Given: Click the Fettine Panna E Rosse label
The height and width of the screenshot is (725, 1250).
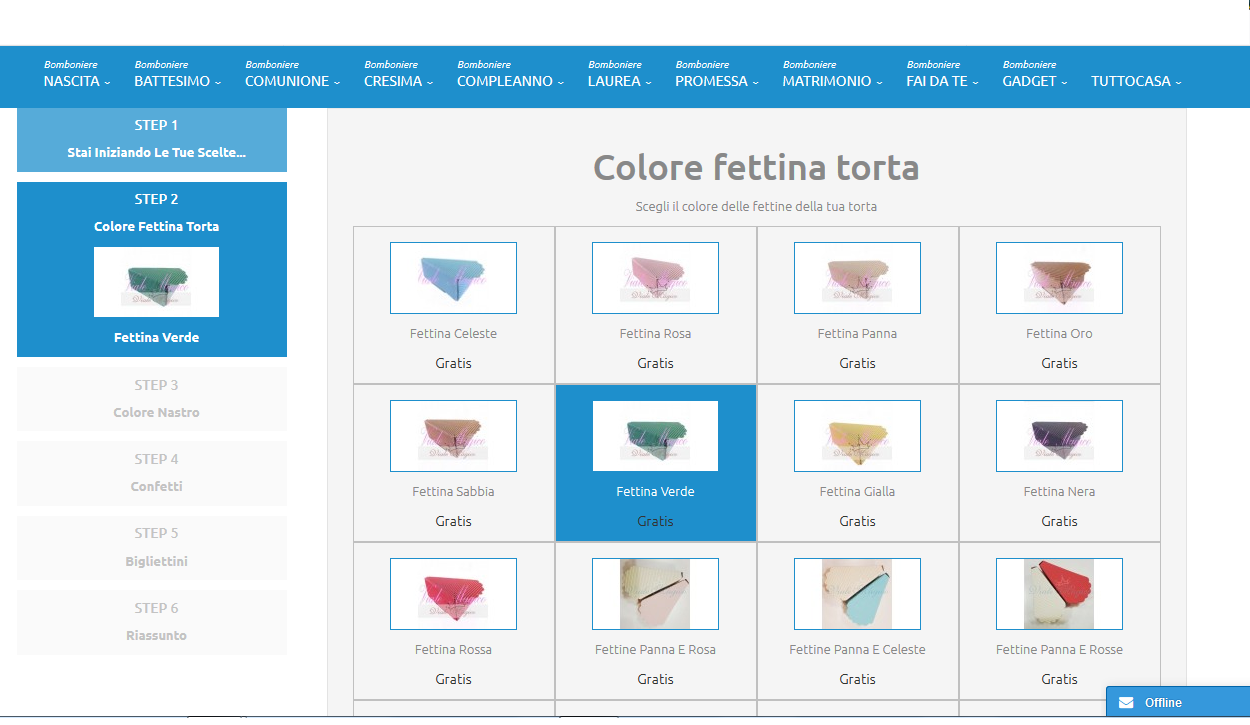Looking at the screenshot, I should (x=1059, y=649).
